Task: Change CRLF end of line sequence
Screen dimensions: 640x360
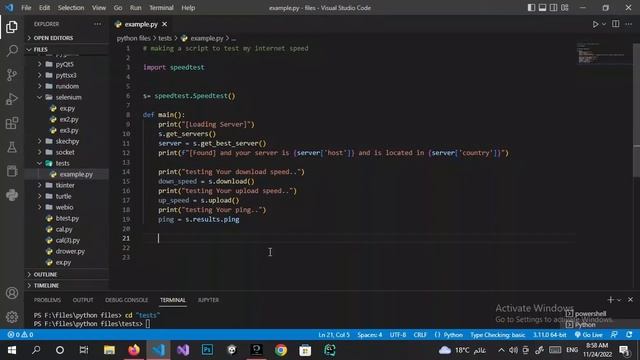Action: (x=420, y=335)
